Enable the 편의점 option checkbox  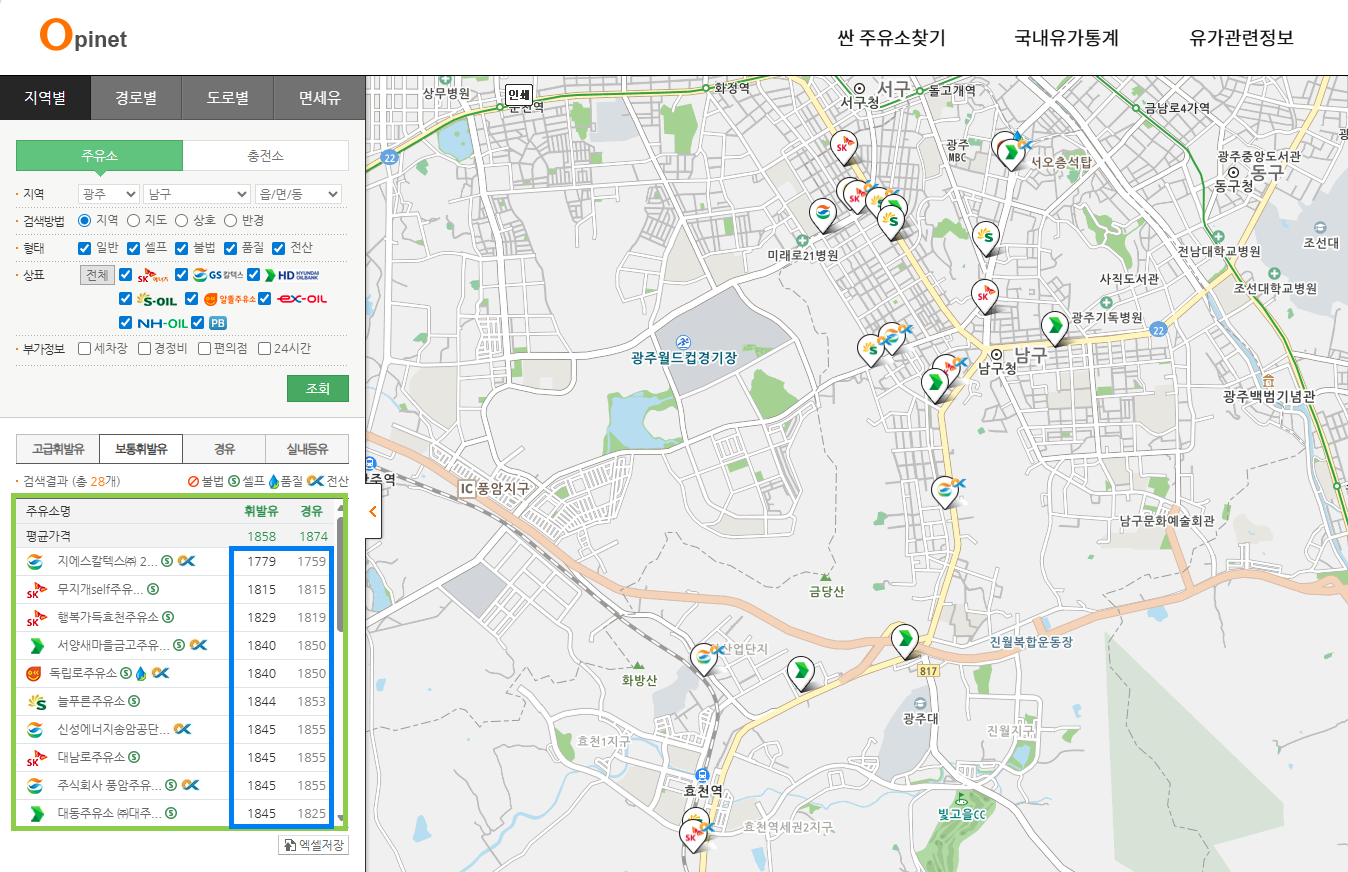[x=204, y=349]
